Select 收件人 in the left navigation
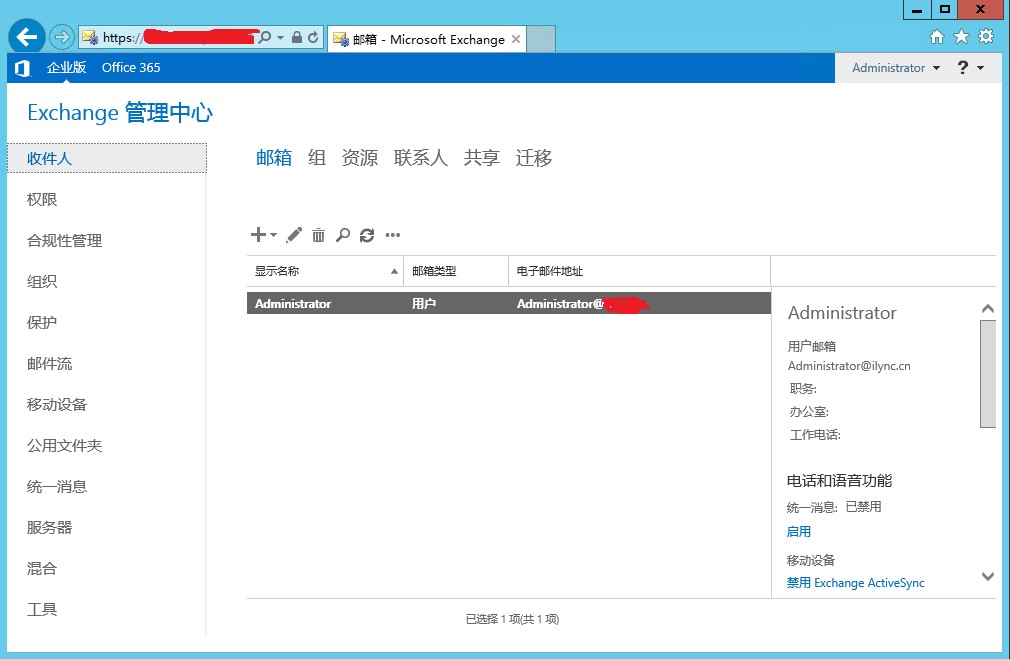 (107, 158)
